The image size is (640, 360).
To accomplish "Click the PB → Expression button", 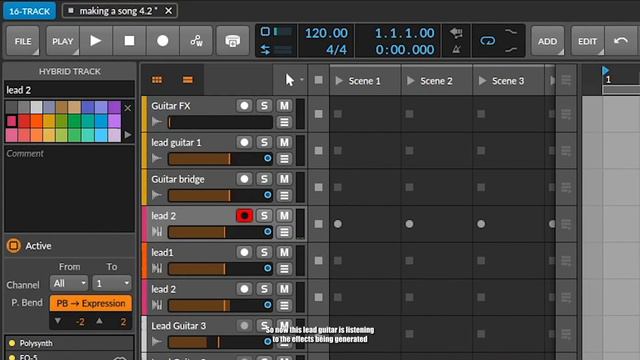I will [x=91, y=303].
